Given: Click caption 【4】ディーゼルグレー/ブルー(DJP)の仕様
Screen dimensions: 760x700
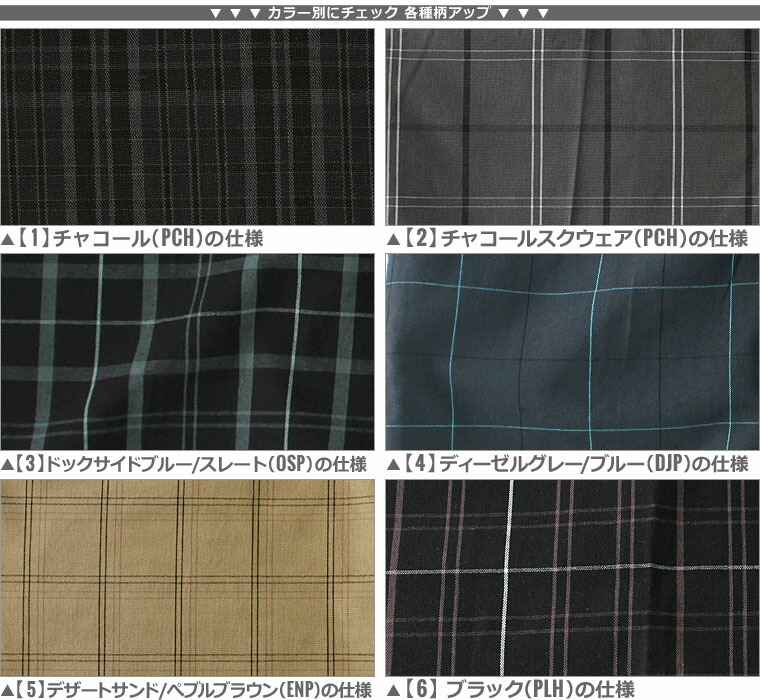Looking at the screenshot, I should [568, 464].
